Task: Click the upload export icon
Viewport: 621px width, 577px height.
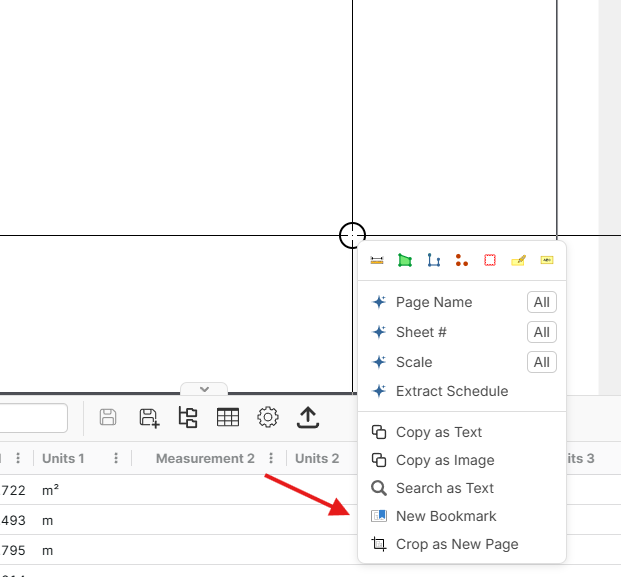Action: pos(308,418)
